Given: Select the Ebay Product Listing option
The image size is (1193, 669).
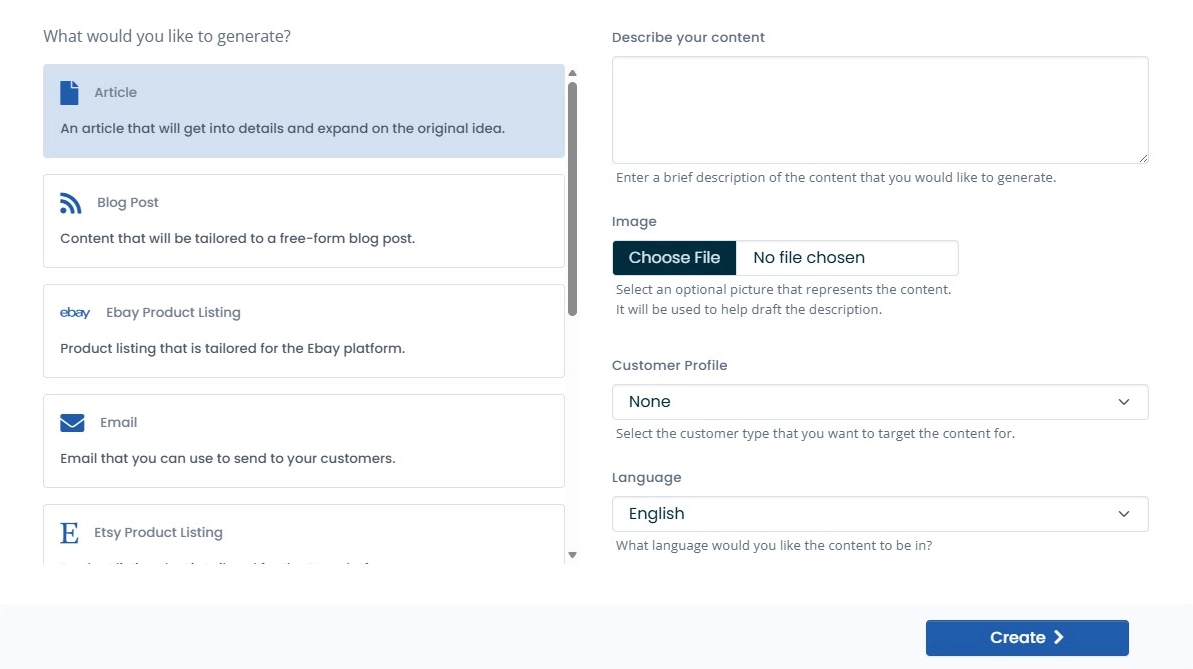Looking at the screenshot, I should click(x=300, y=330).
